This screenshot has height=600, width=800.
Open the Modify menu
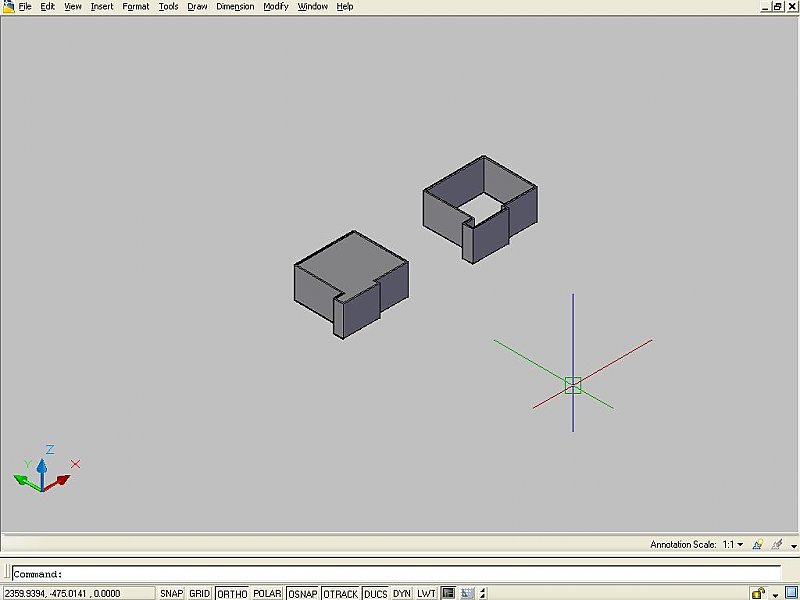276,7
